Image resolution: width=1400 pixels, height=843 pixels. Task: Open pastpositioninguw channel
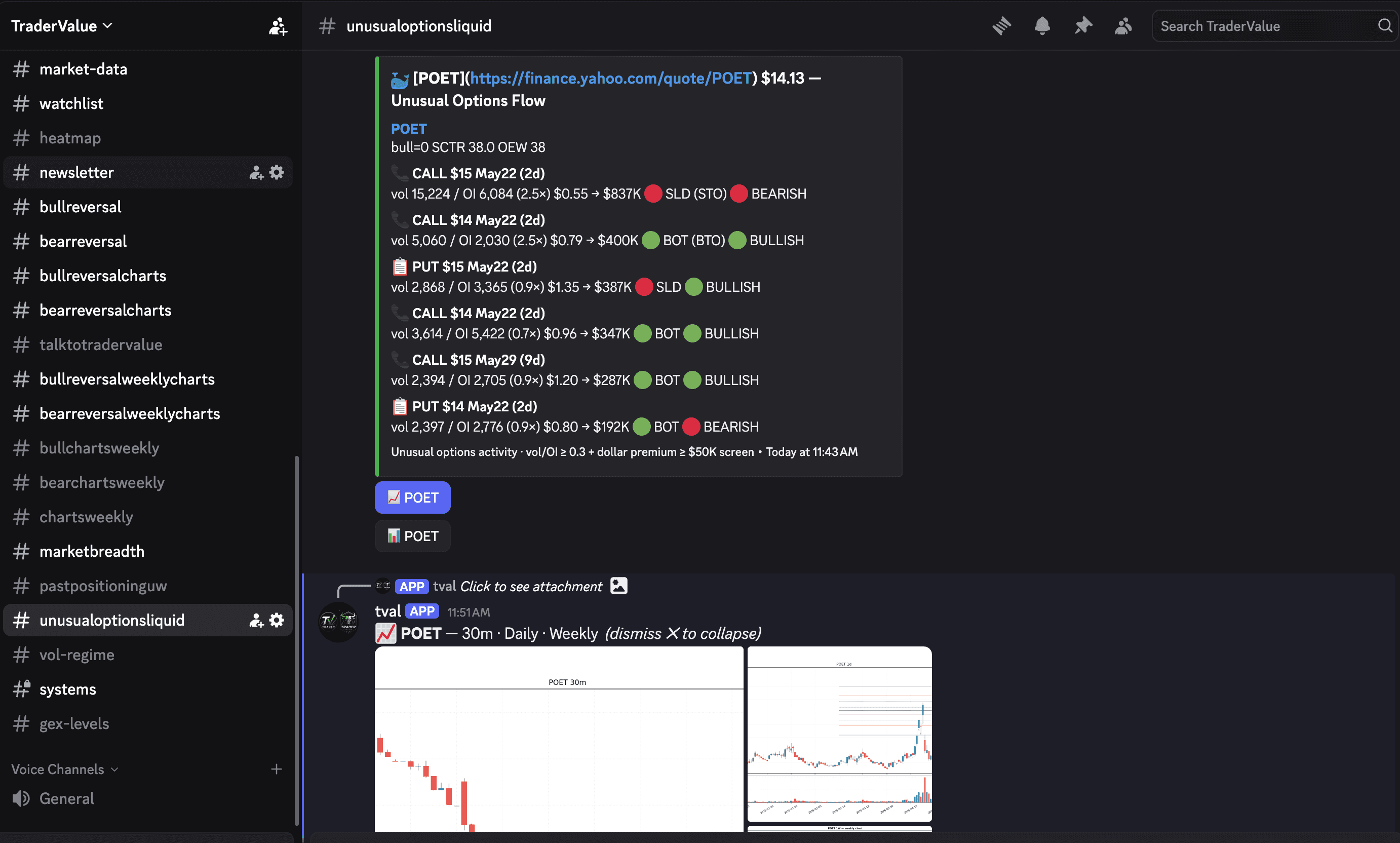click(x=148, y=586)
